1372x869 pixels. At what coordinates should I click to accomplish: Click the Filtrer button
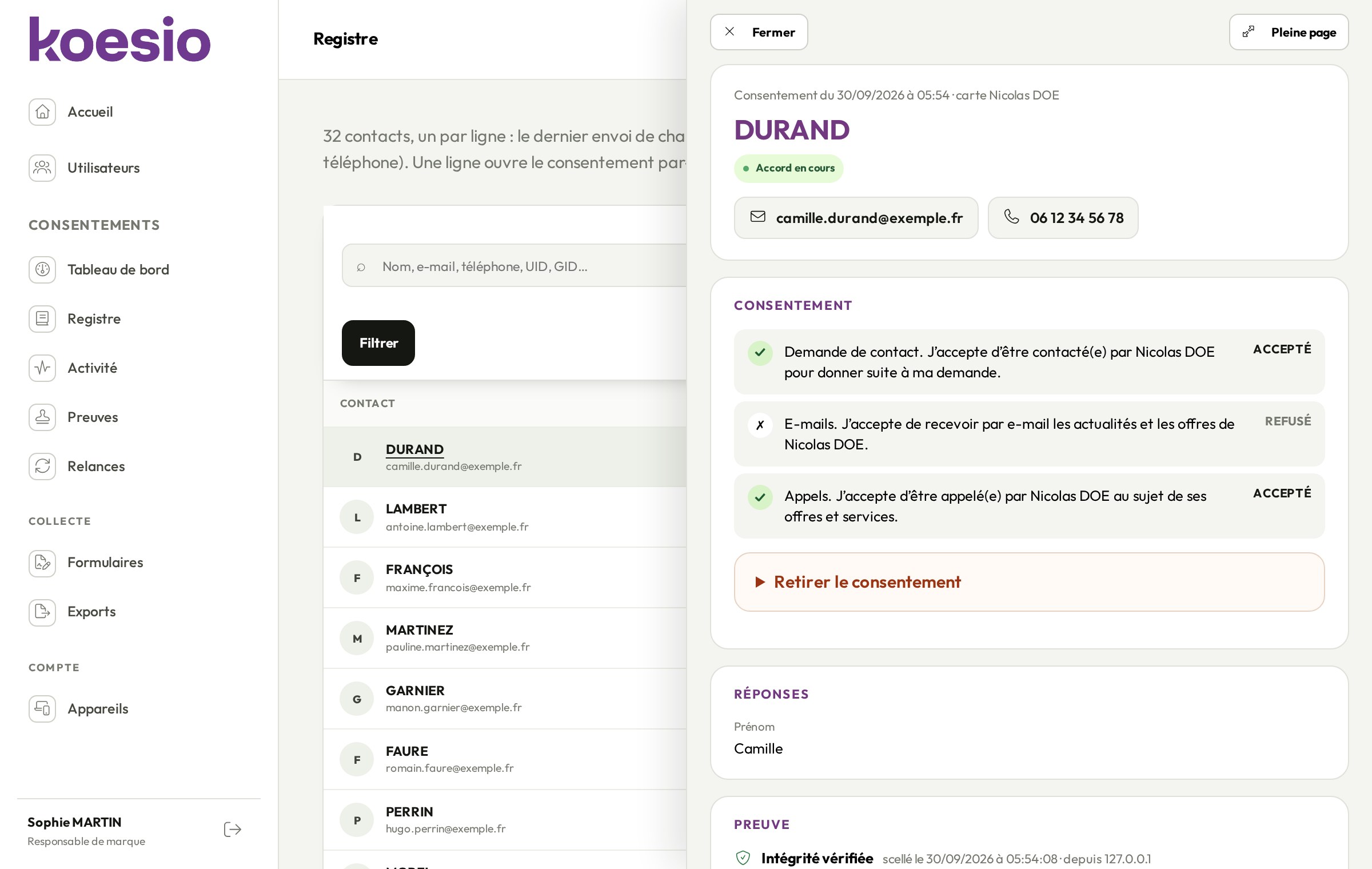pos(378,343)
